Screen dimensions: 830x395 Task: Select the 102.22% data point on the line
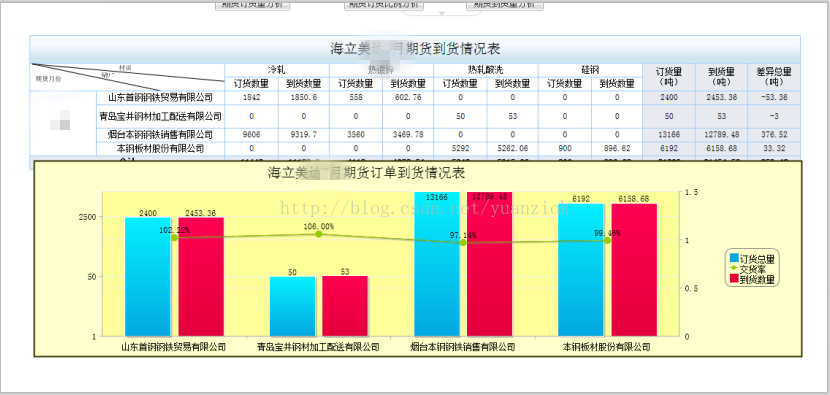coord(174,238)
